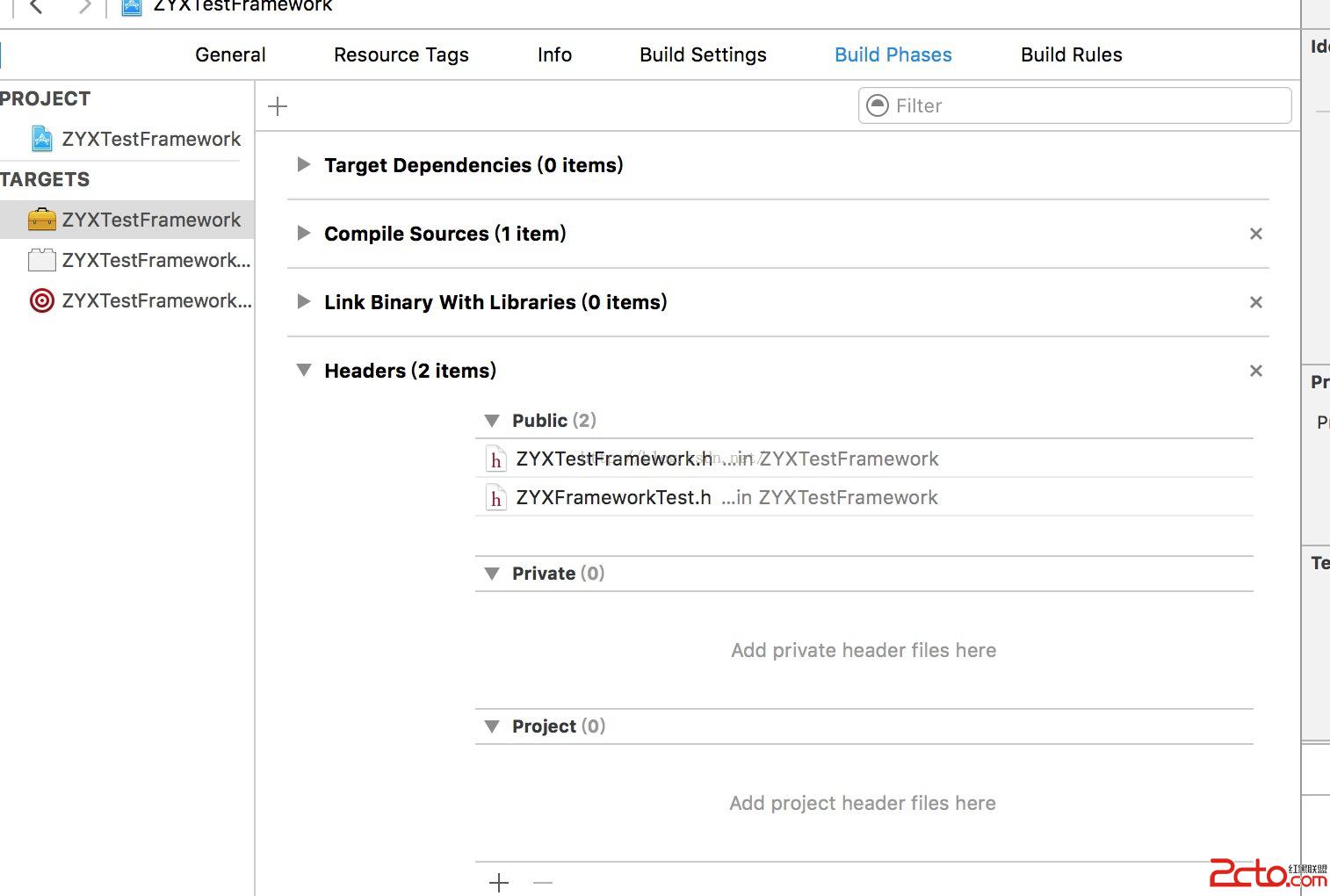The height and width of the screenshot is (896, 1330).
Task: Expand the Compile Sources section
Action: [304, 233]
